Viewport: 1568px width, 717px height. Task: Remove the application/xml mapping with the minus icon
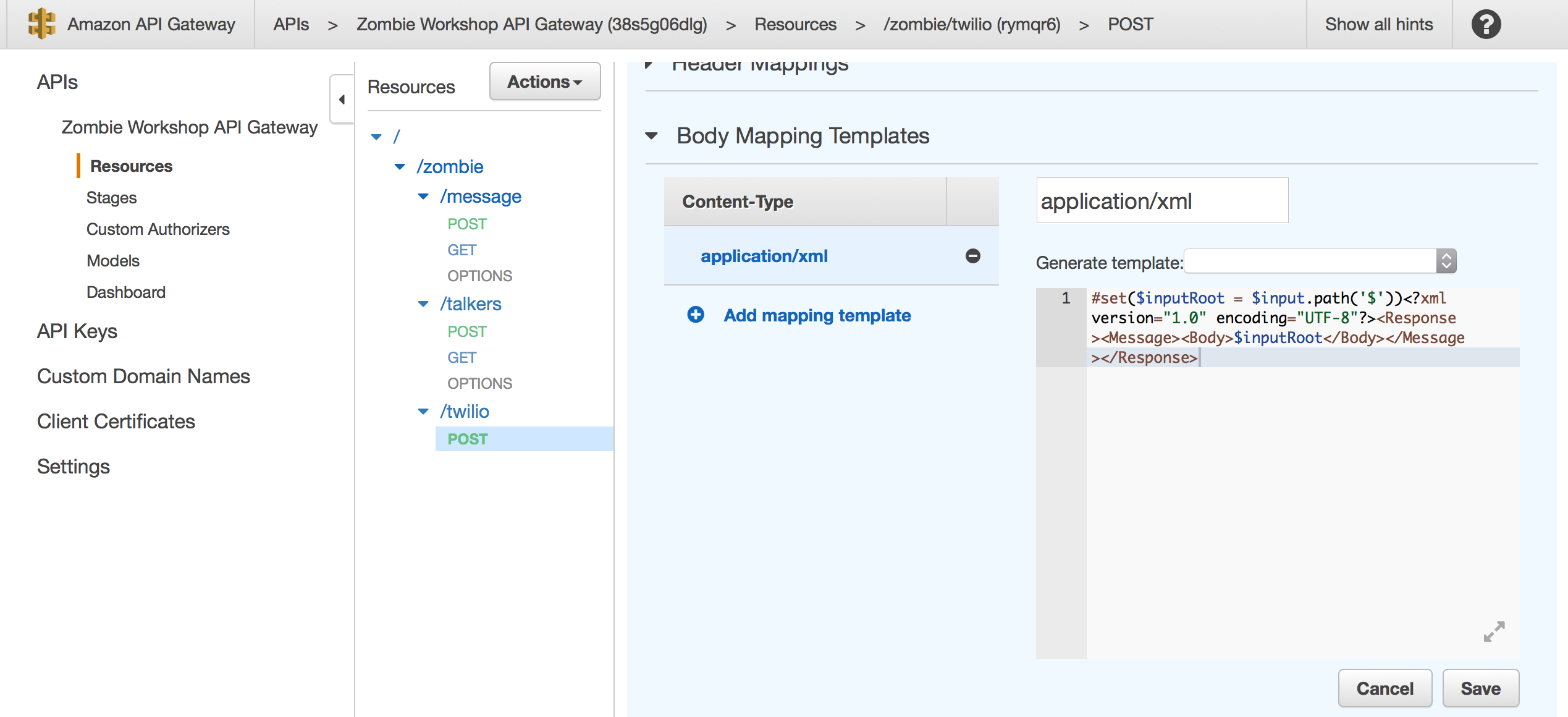click(x=972, y=256)
